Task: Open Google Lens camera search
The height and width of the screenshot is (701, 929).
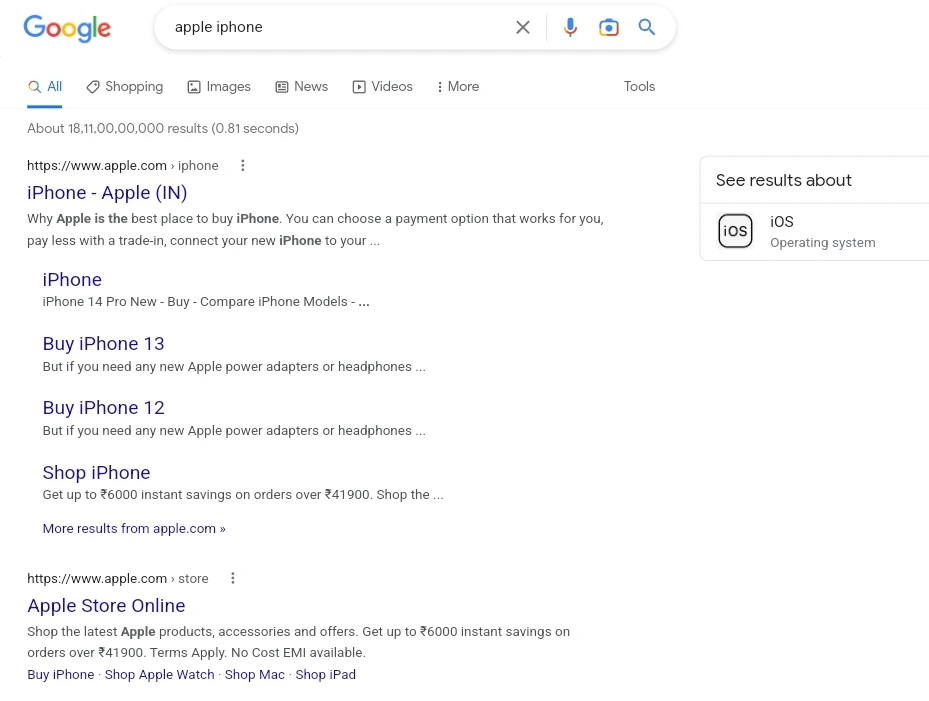Action: click(608, 27)
